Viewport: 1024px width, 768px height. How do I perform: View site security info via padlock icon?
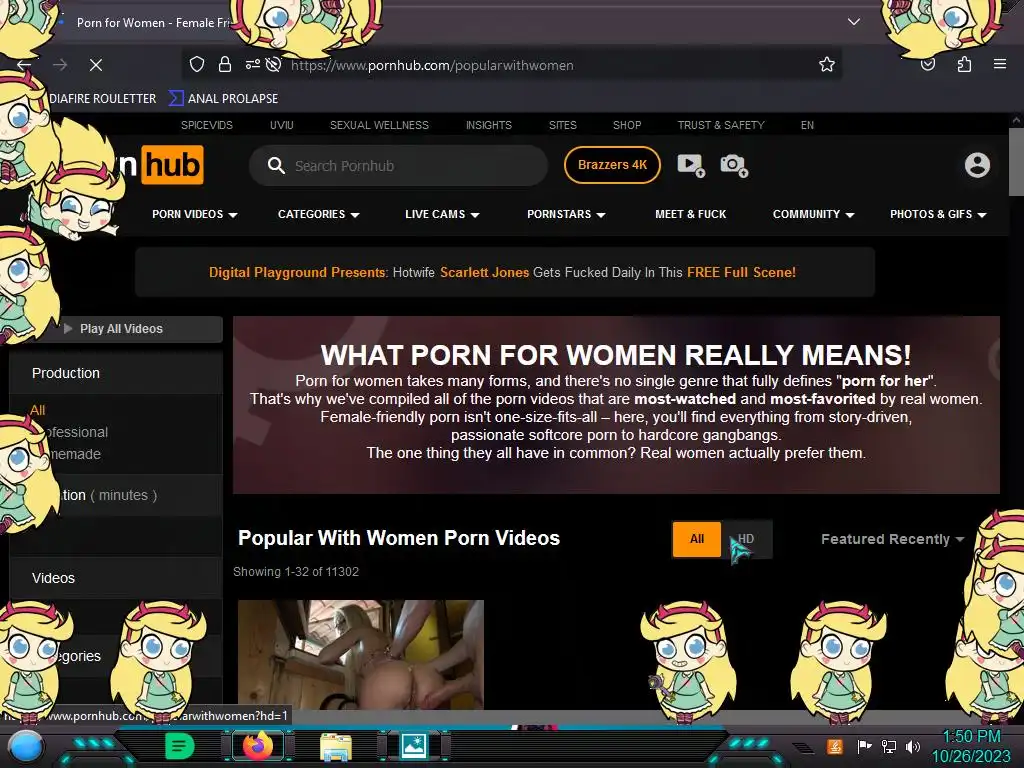point(225,65)
